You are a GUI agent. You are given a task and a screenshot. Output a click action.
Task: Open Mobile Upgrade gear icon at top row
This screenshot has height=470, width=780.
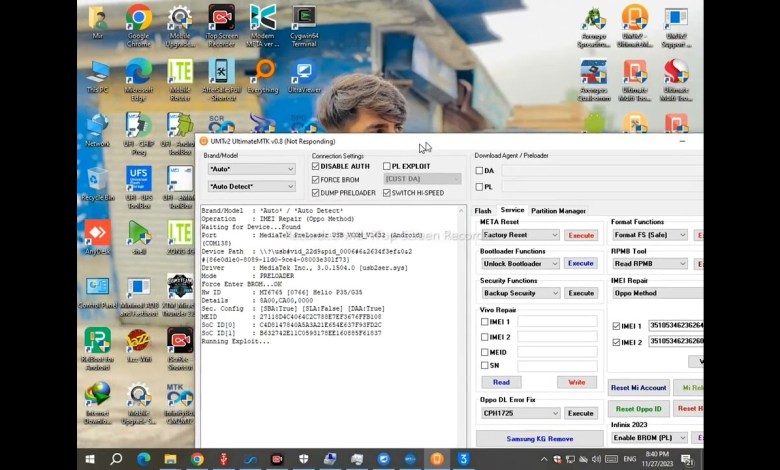(x=180, y=26)
